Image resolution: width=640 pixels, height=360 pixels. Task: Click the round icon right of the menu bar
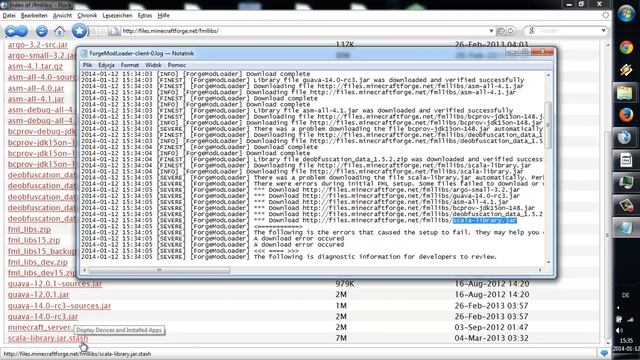coord(605,15)
